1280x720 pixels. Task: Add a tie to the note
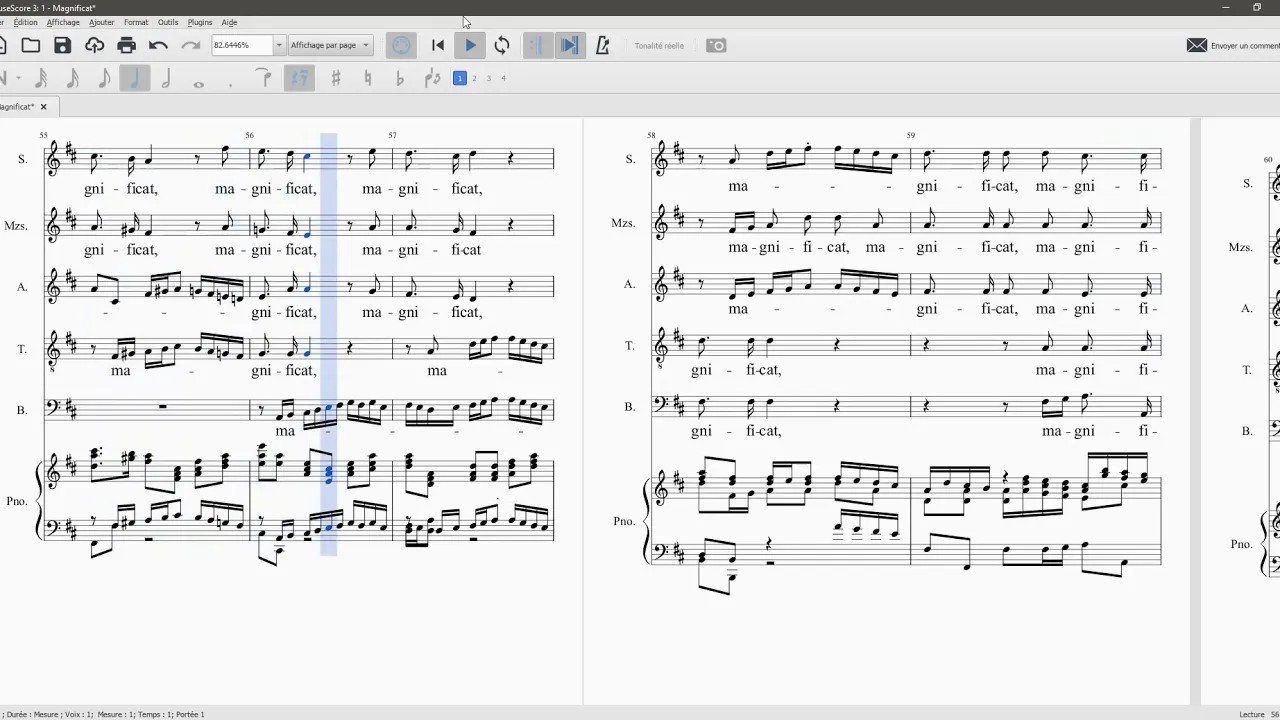coord(264,76)
